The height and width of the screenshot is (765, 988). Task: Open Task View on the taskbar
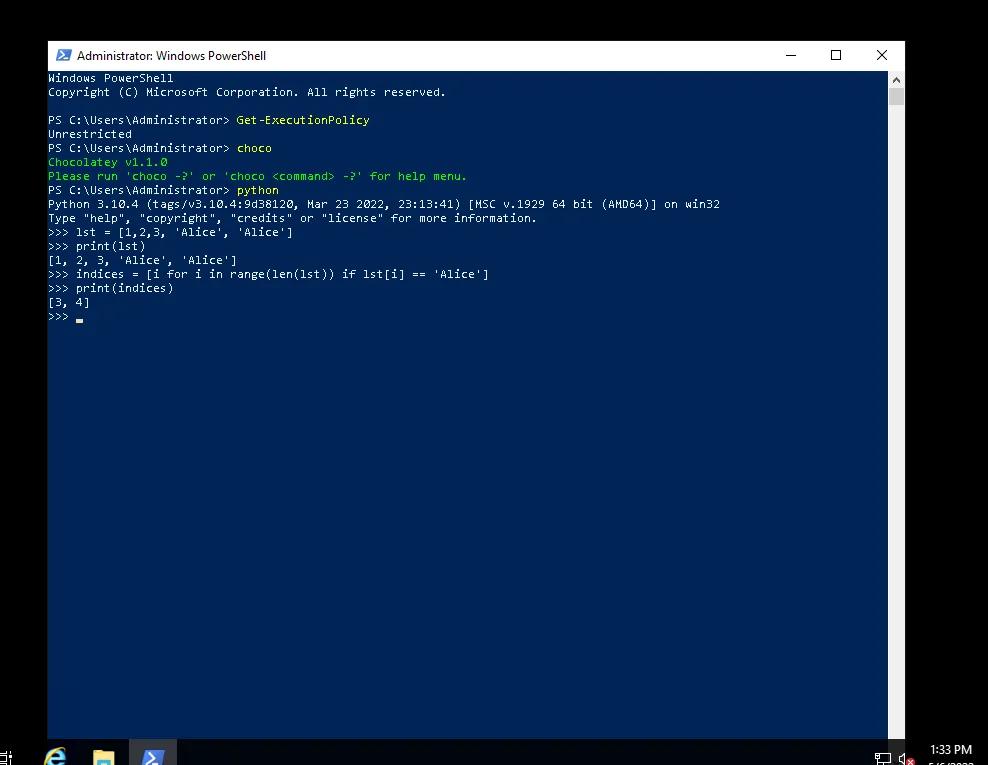point(6,757)
